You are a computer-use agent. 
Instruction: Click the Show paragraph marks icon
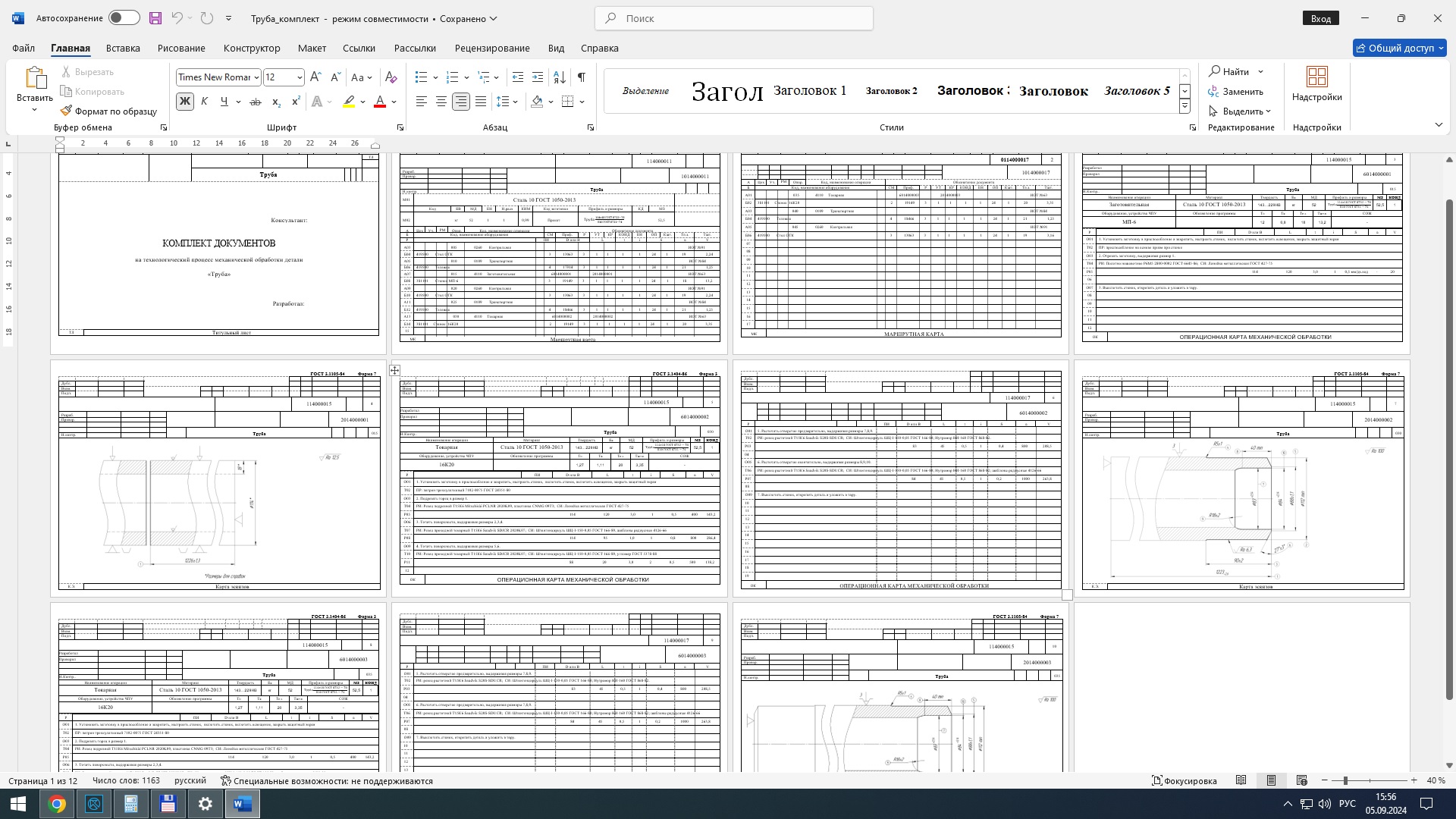pyautogui.click(x=581, y=77)
